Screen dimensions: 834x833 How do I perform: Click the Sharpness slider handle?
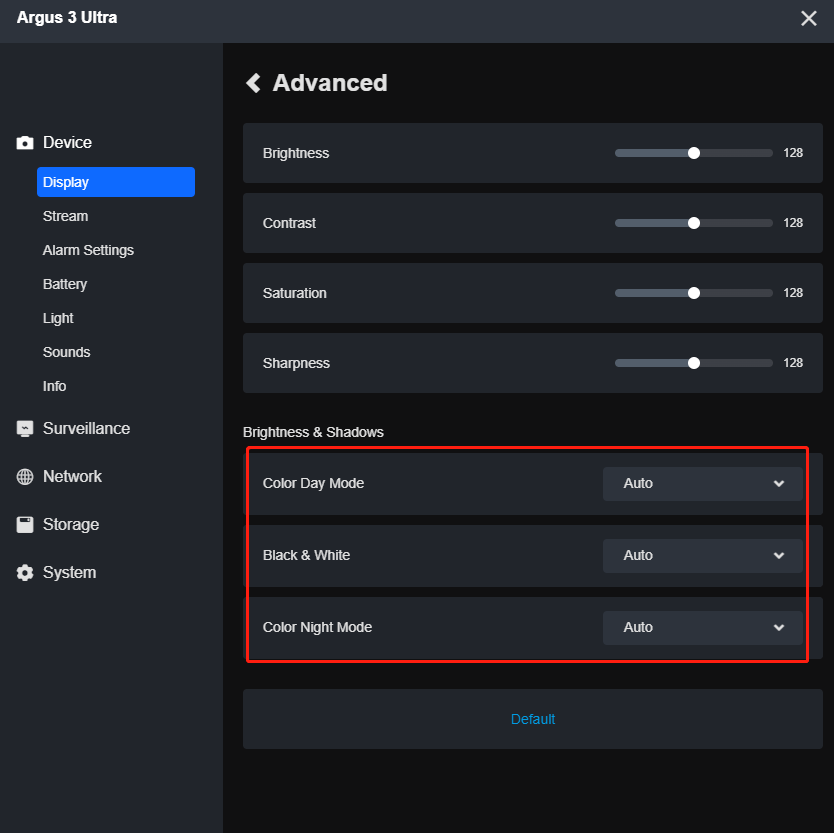[694, 363]
